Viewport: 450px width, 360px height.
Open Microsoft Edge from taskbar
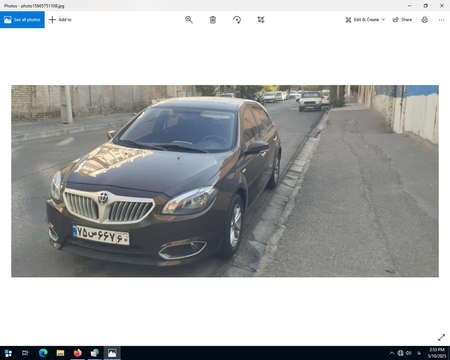43,353
